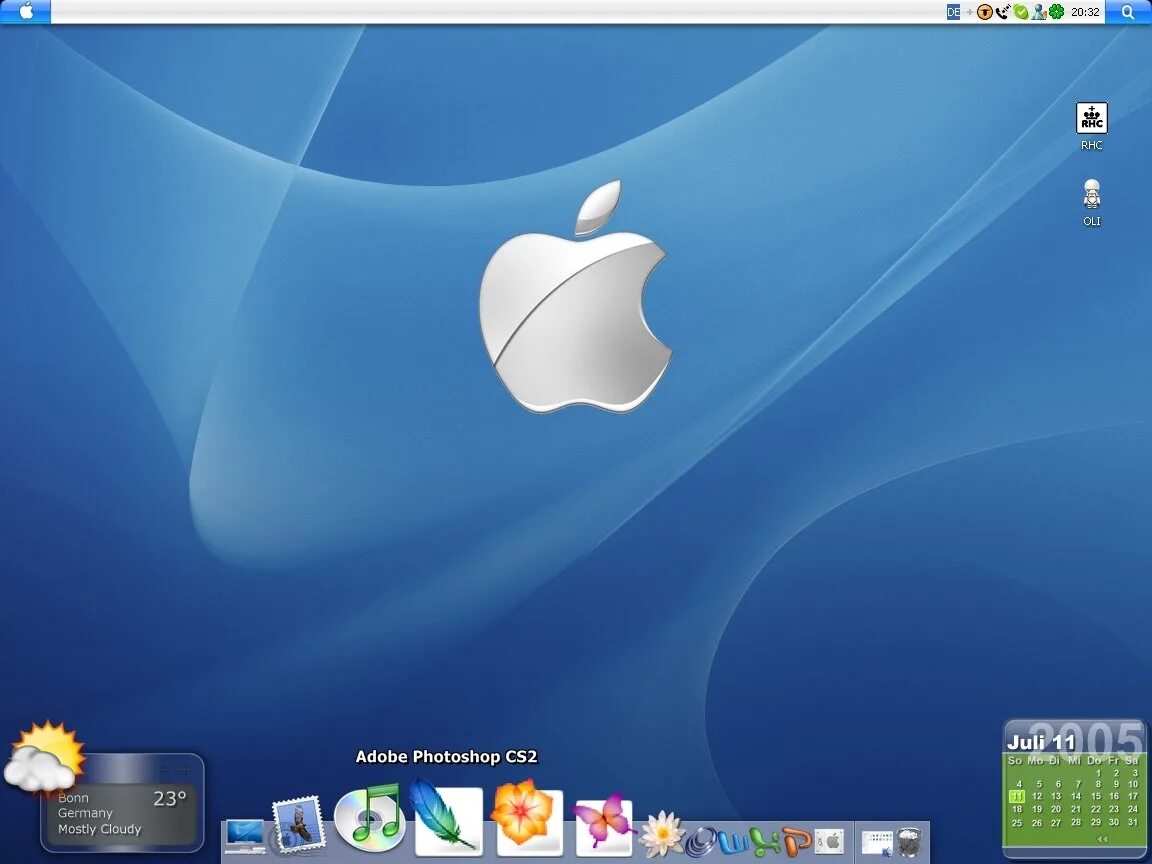Viewport: 1152px width, 864px height.
Task: Click the 20:32 clock
Action: coord(1085,12)
